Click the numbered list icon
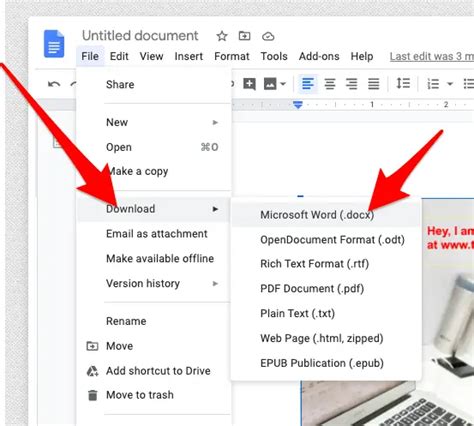 click(433, 84)
